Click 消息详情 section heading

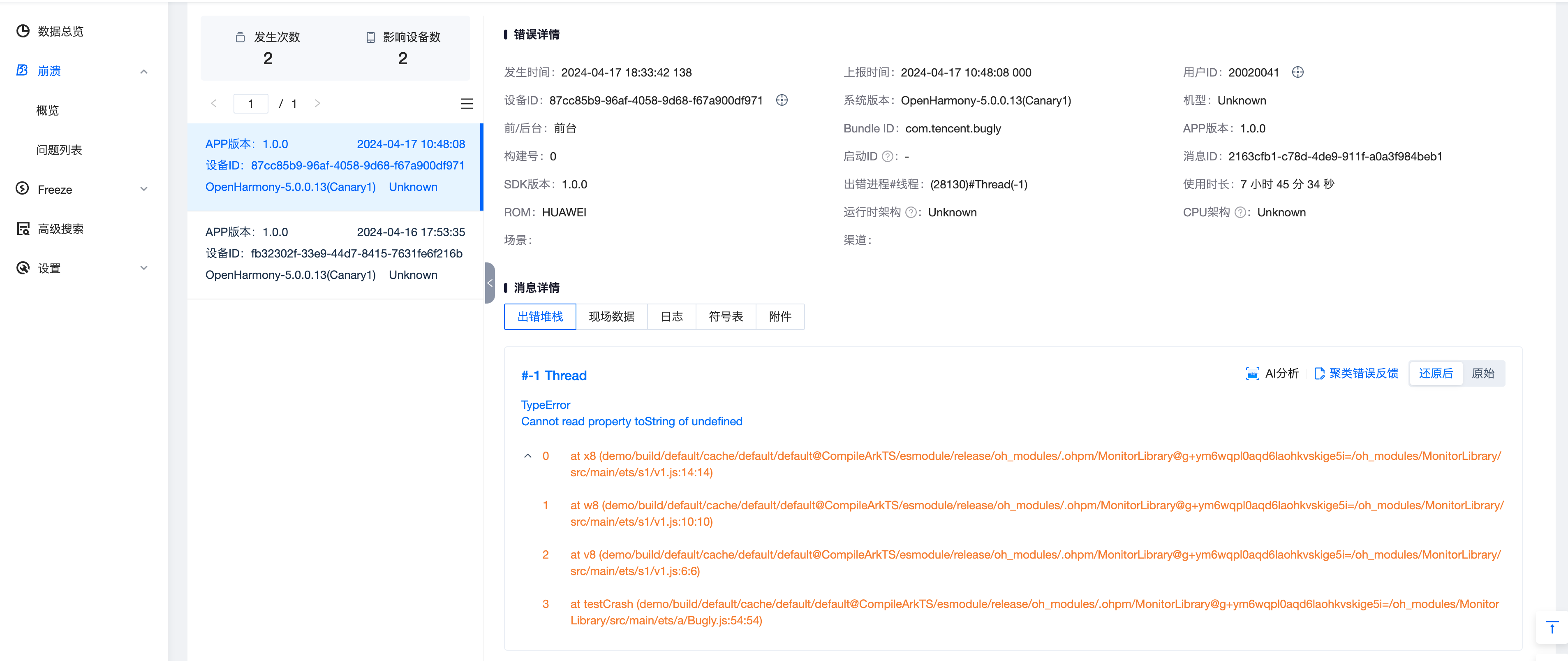click(x=536, y=288)
